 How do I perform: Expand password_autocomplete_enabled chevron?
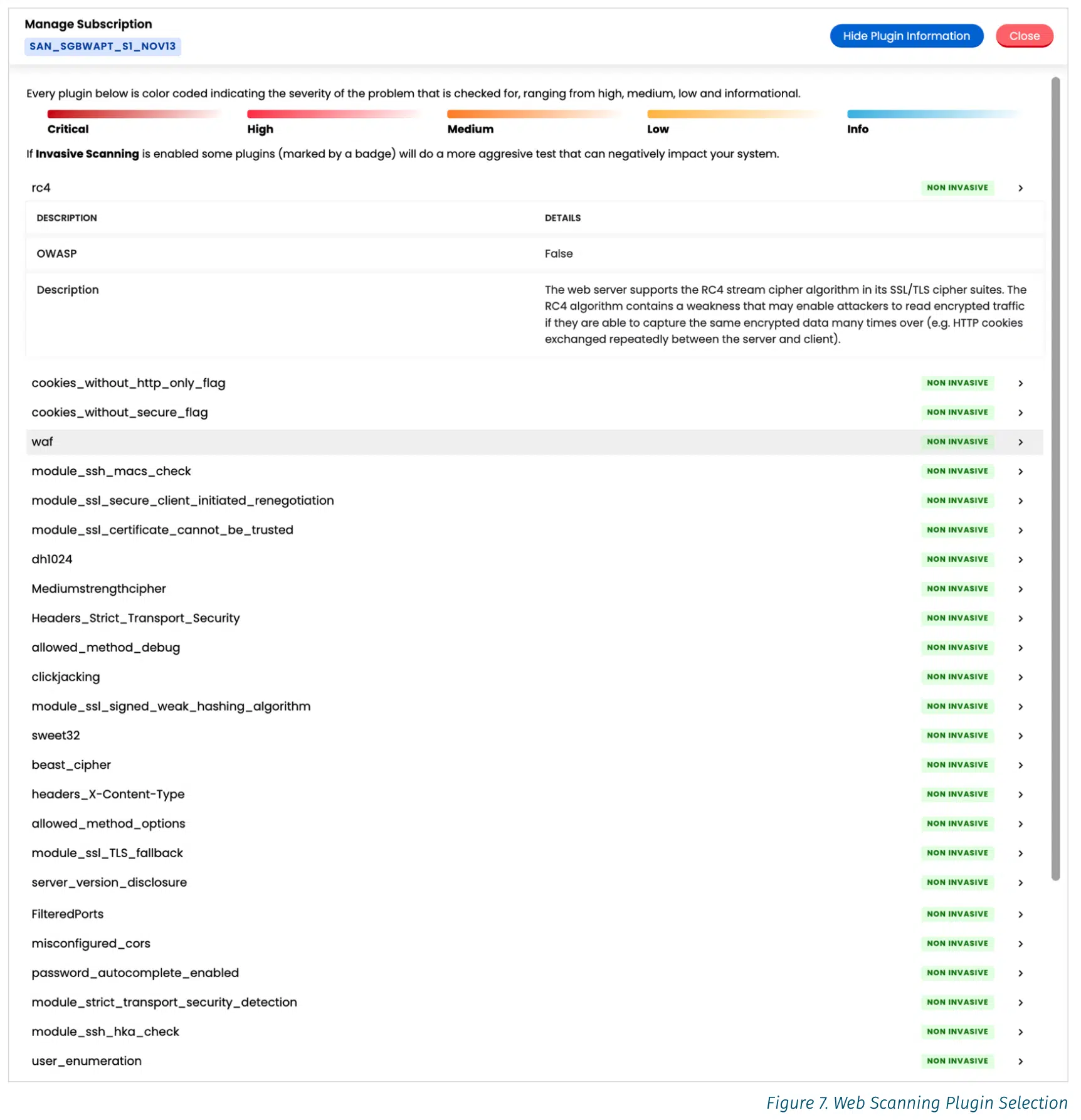click(x=1020, y=973)
